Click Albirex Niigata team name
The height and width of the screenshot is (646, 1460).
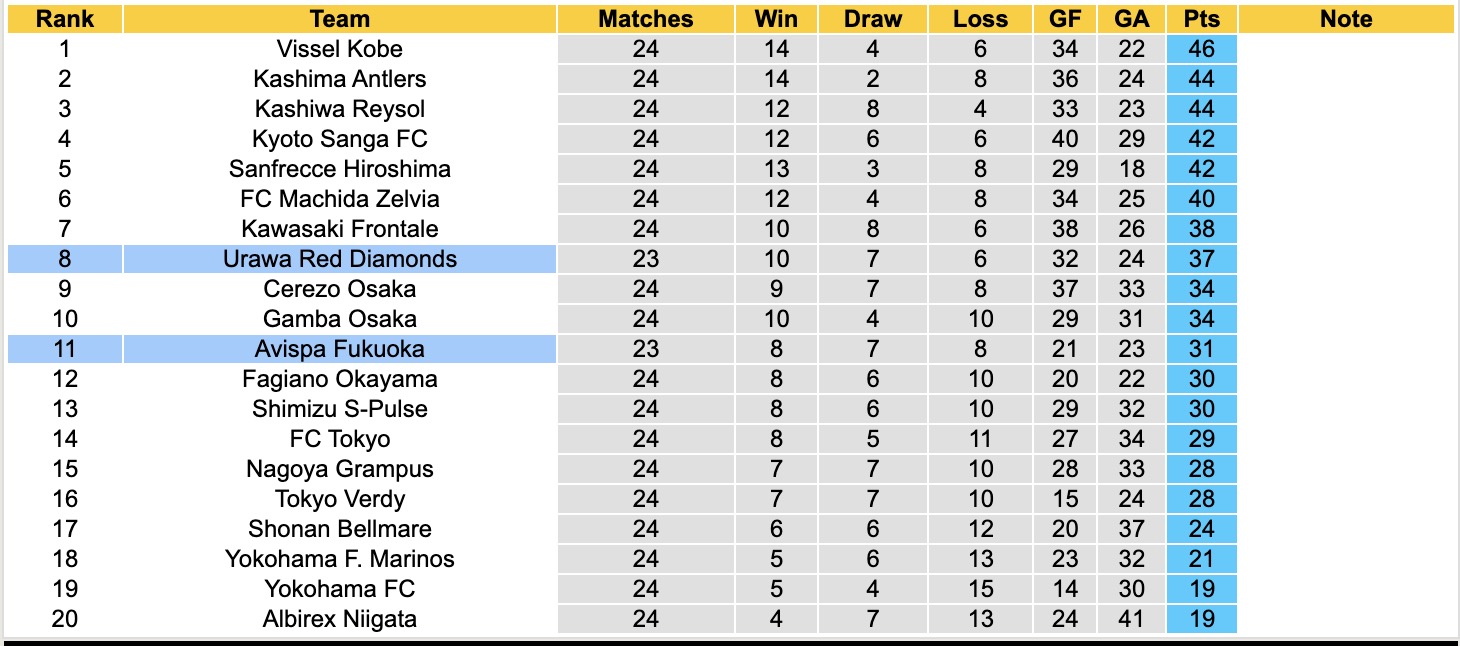340,619
